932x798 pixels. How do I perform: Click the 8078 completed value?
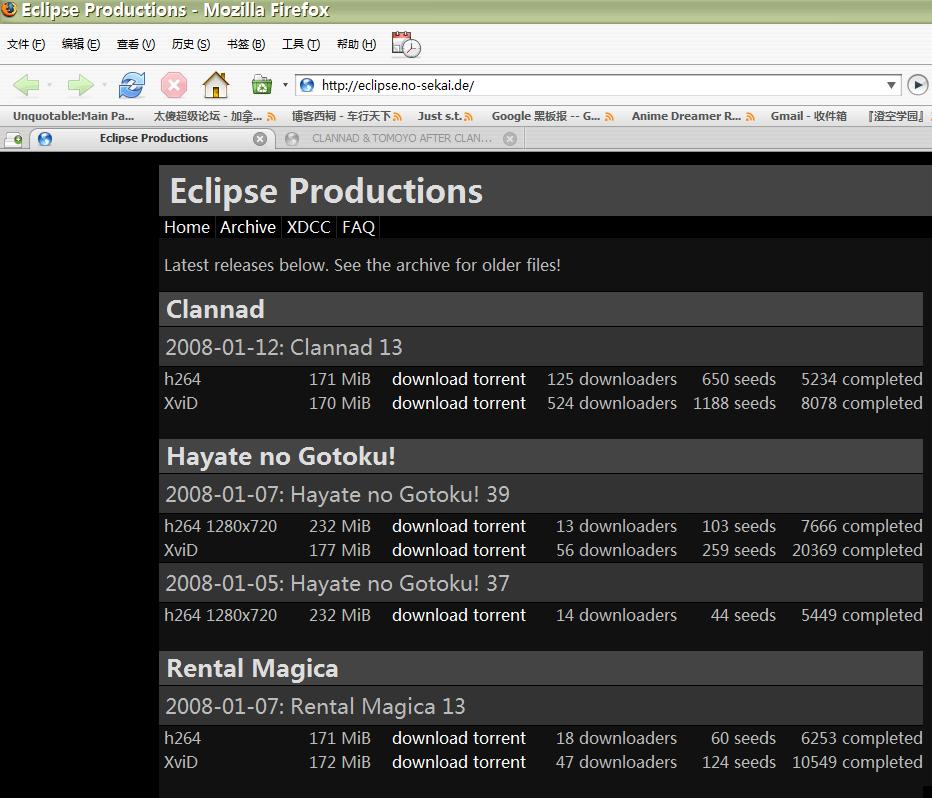(x=861, y=403)
